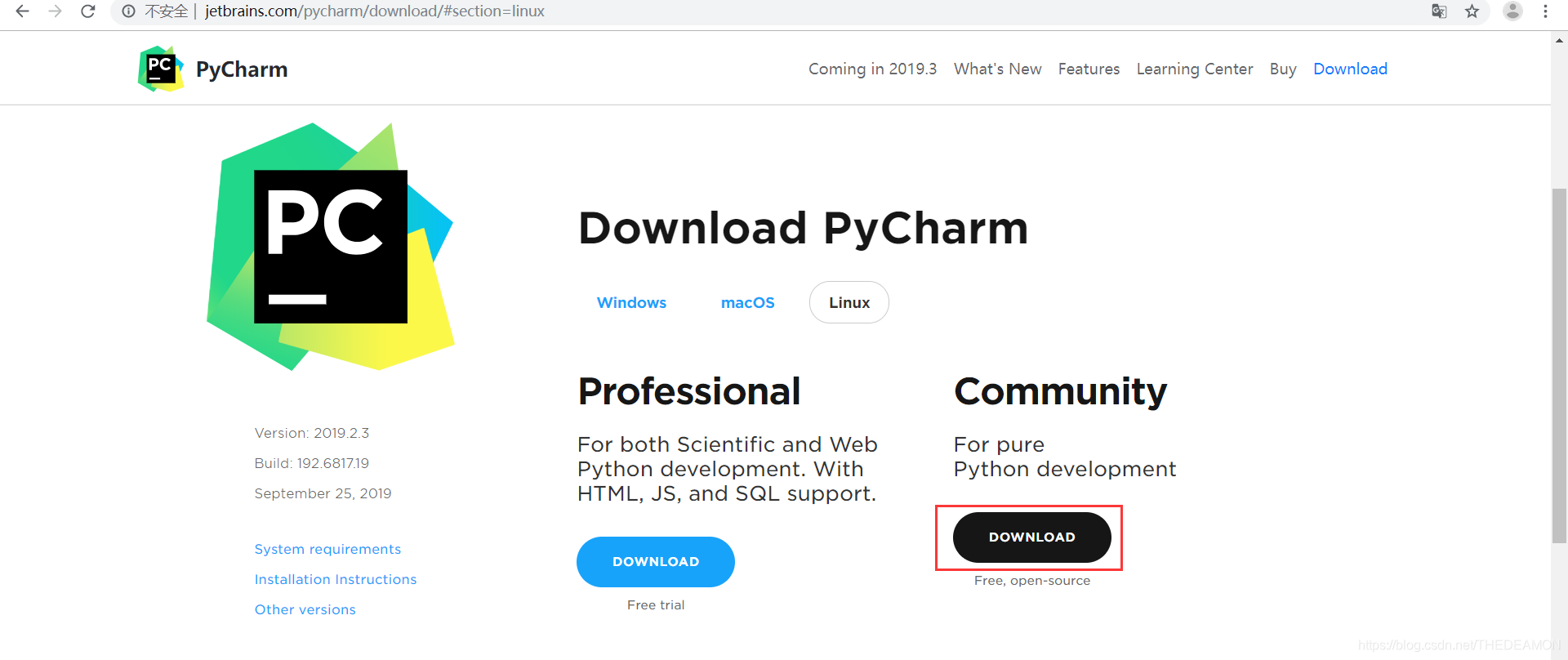The width and height of the screenshot is (1568, 660).
Task: Click the browser back arrow
Action: (x=22, y=11)
